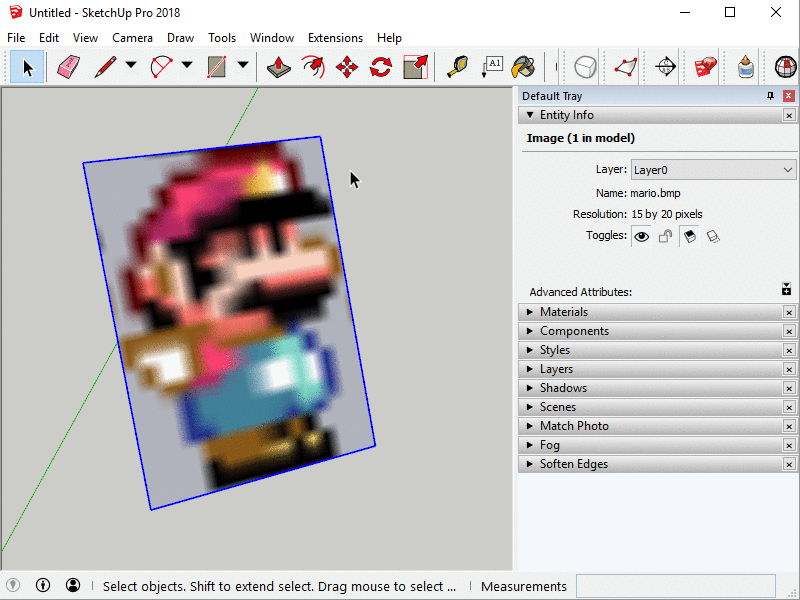Click the Paint Bucket tool

[x=523, y=67]
